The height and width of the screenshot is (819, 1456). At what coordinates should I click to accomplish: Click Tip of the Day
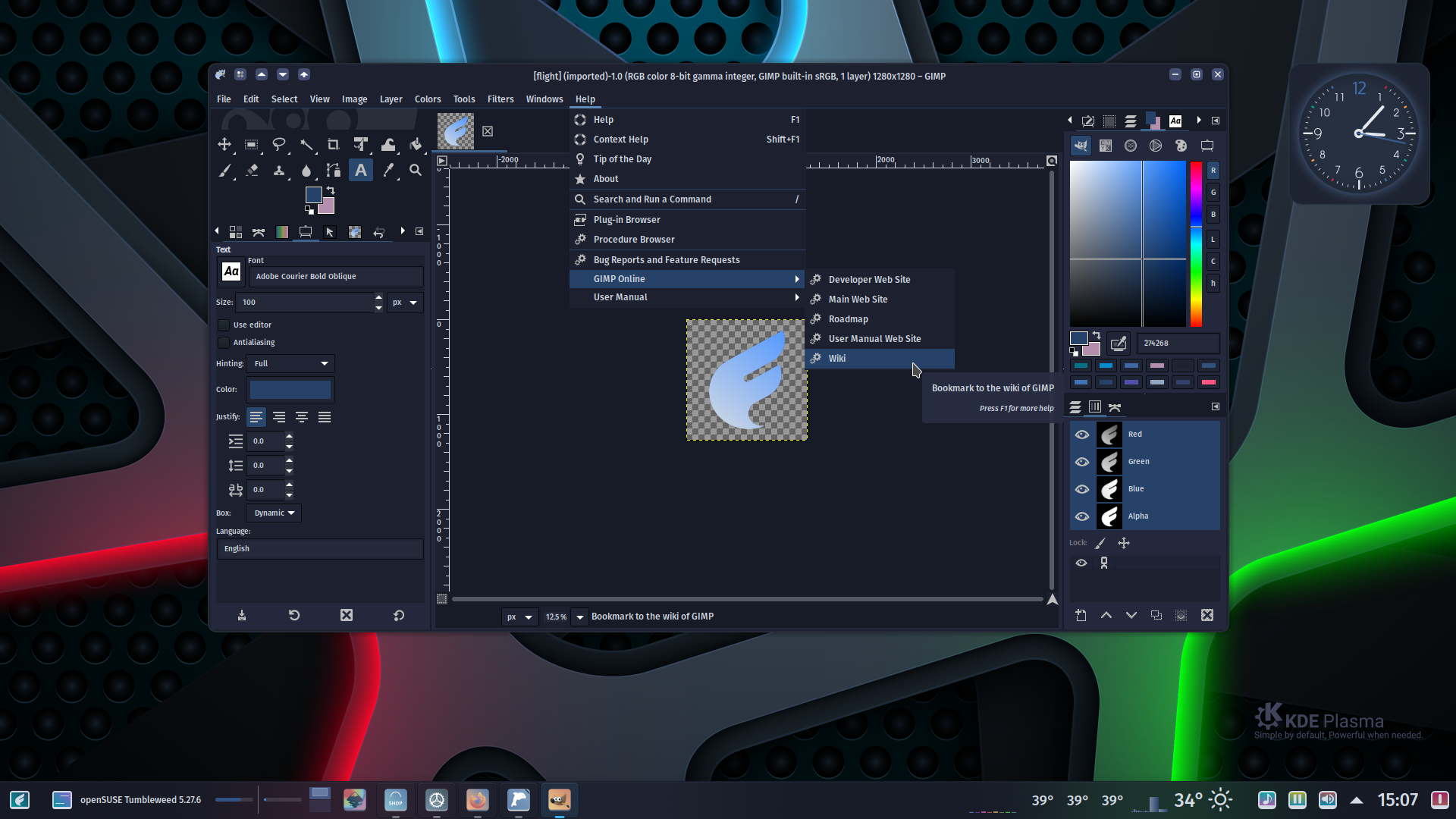[687, 159]
